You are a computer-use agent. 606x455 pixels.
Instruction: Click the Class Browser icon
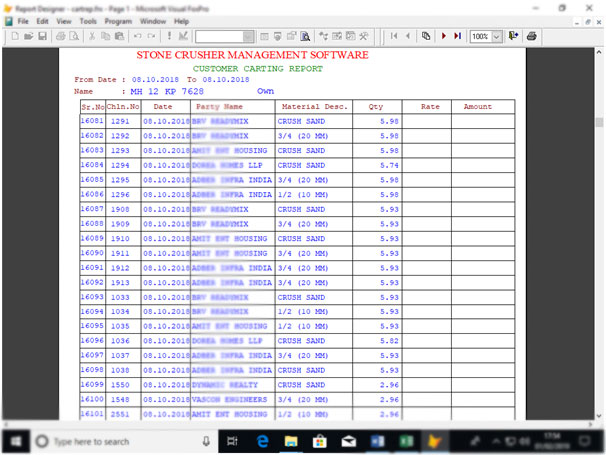tap(323, 36)
